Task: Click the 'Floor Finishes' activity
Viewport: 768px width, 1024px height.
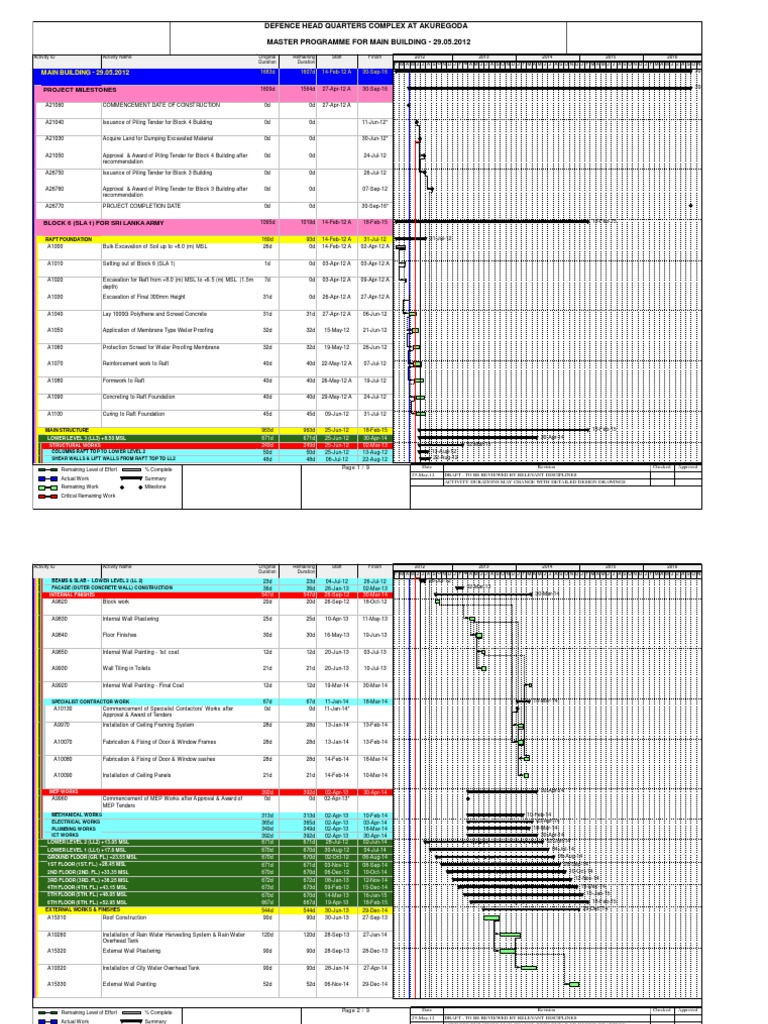Action: [120, 635]
